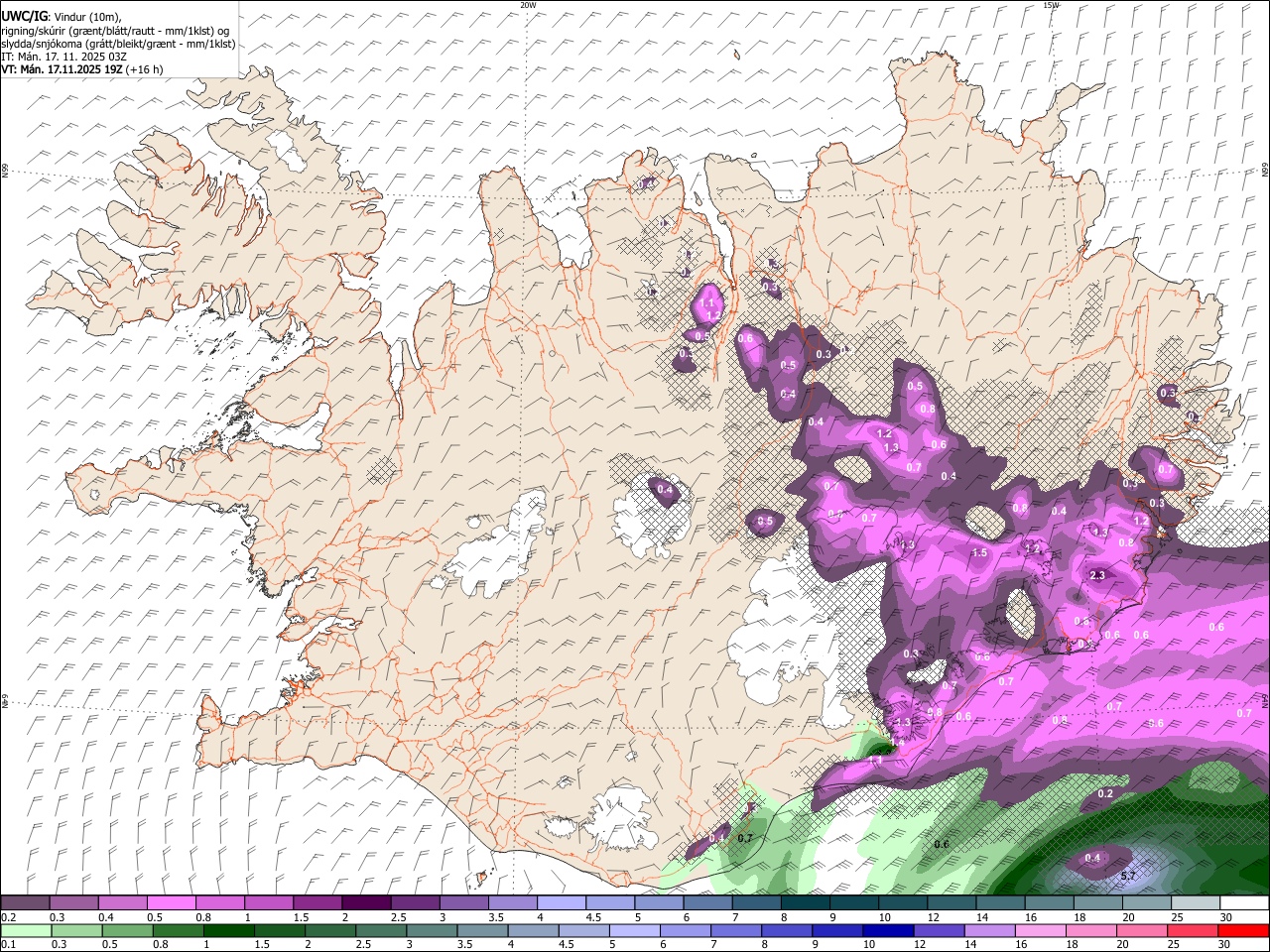Viewport: 1270px width, 952px height.
Task: Click the '0.1' label in lower legend row
Action: (x=7, y=945)
